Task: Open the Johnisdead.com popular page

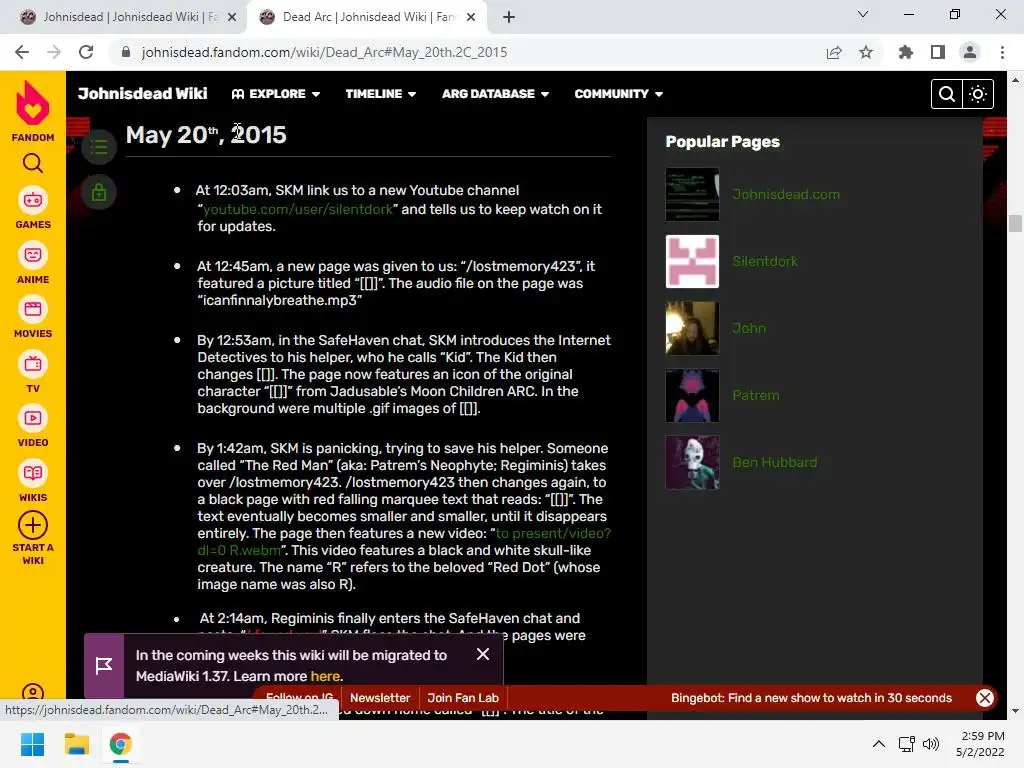Action: click(786, 195)
